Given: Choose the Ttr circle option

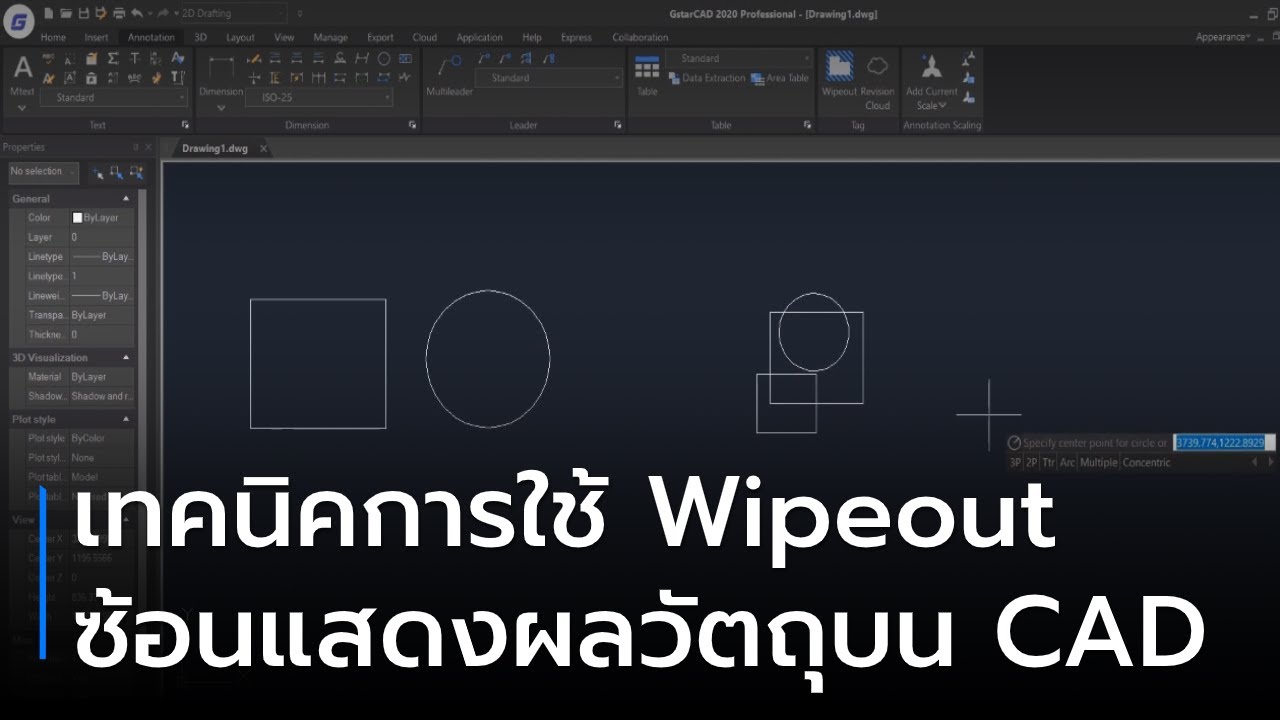Looking at the screenshot, I should click(x=1048, y=463).
